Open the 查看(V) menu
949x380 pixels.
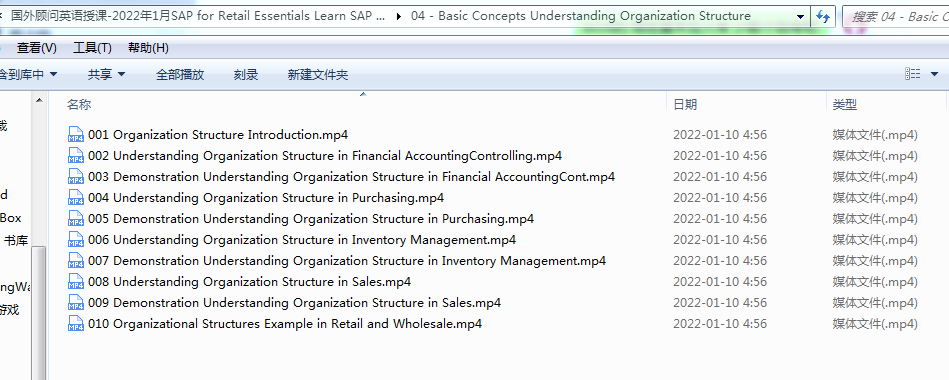tap(36, 48)
